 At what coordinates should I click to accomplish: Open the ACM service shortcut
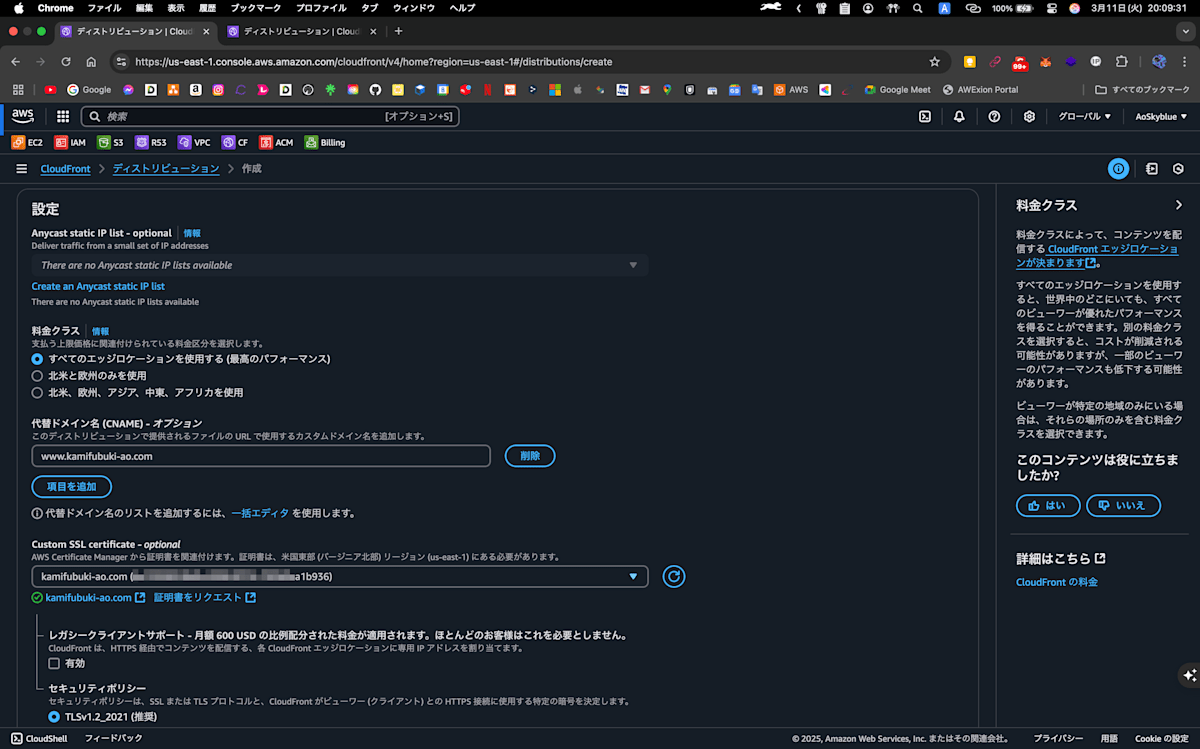(276, 142)
